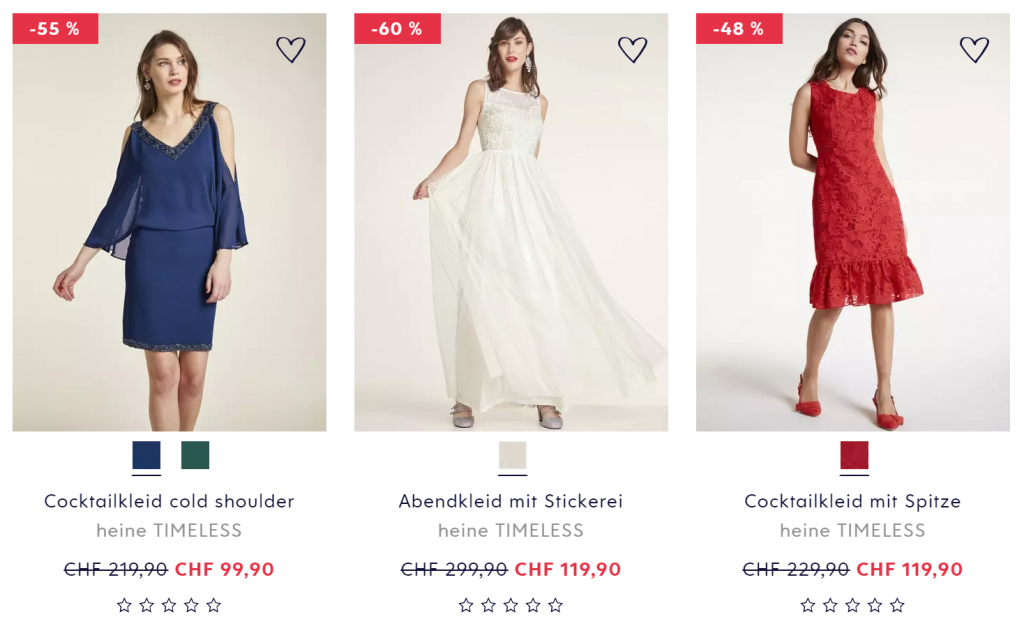Click the heart on the white Abendkleid
1024x642 pixels.
pos(632,49)
